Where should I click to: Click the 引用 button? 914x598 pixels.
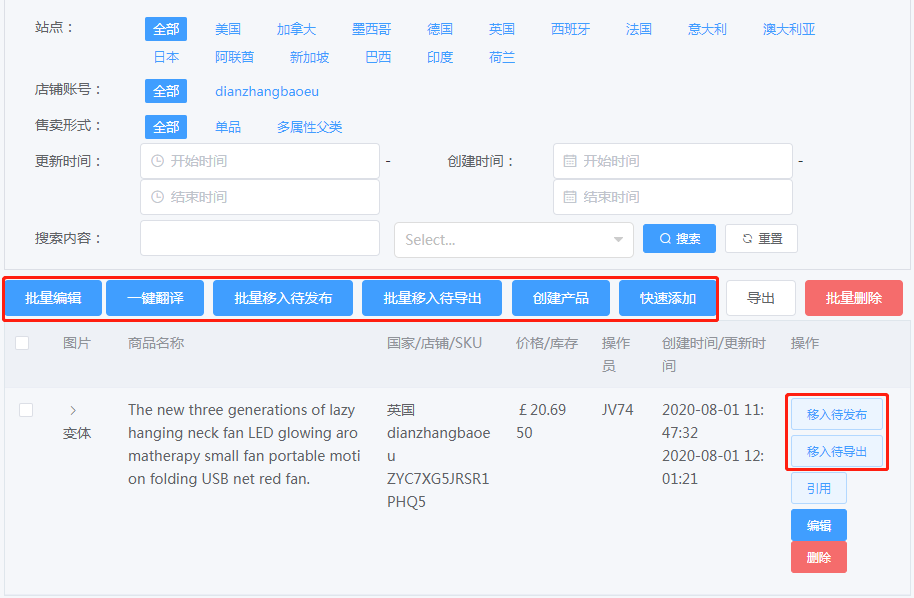819,488
